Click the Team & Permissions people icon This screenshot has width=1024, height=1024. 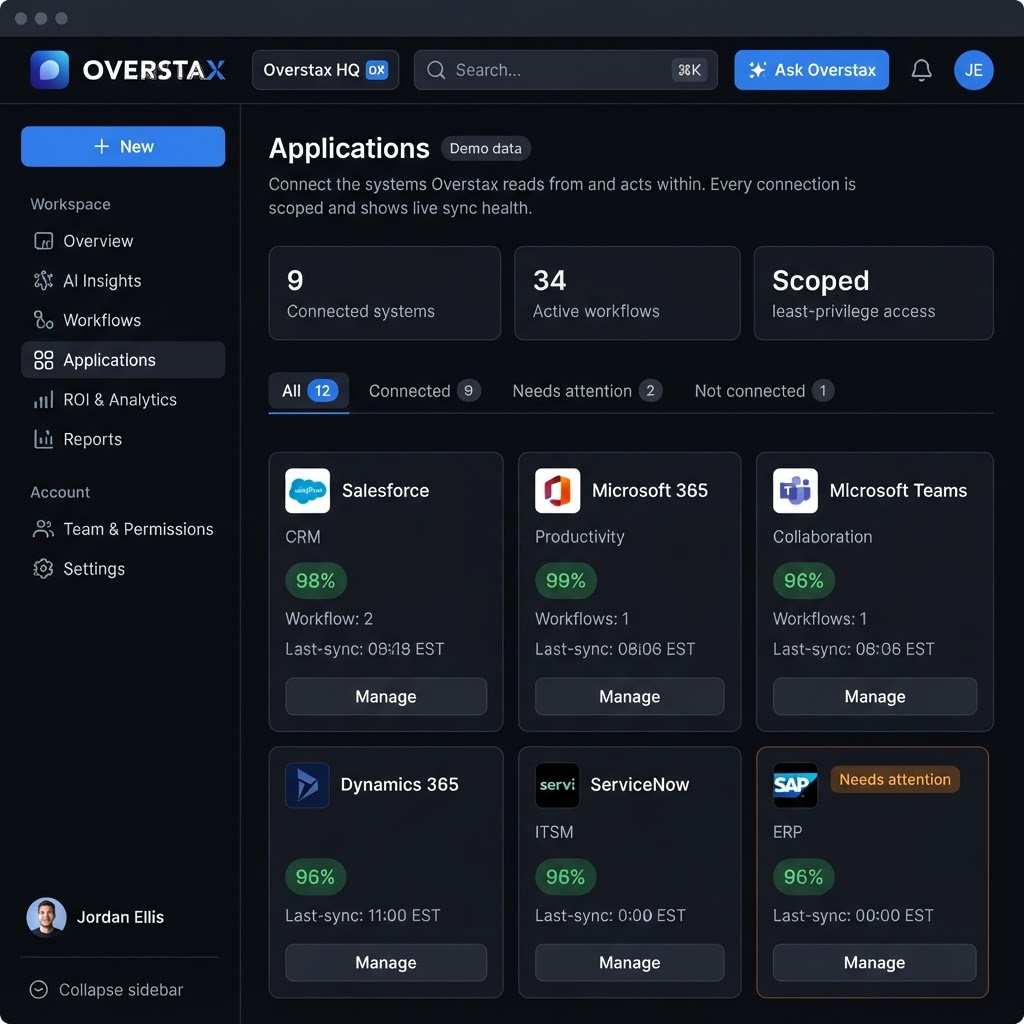coord(43,529)
